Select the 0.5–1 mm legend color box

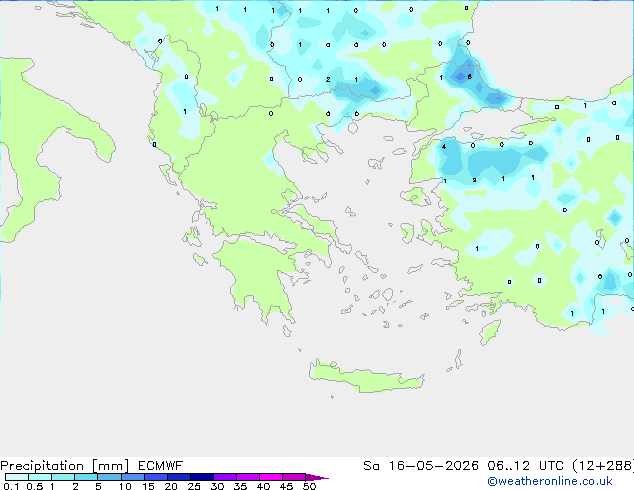[40, 477]
